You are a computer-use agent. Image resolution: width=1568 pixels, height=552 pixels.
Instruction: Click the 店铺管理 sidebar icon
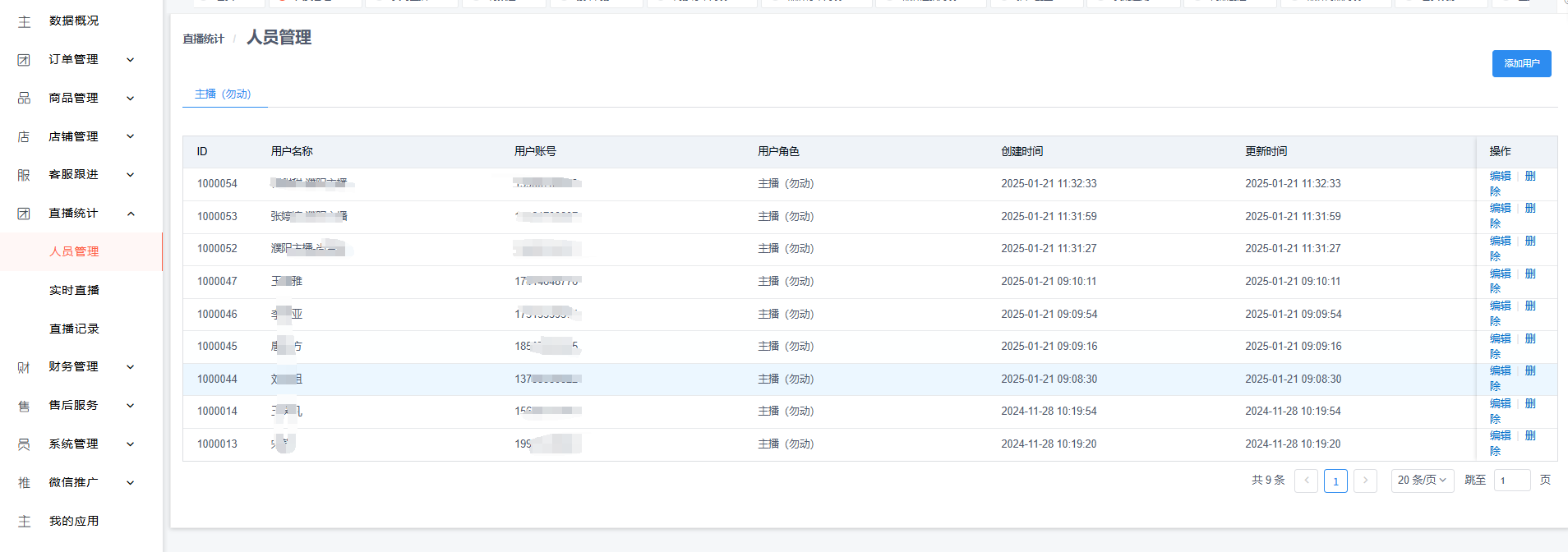[x=24, y=136]
